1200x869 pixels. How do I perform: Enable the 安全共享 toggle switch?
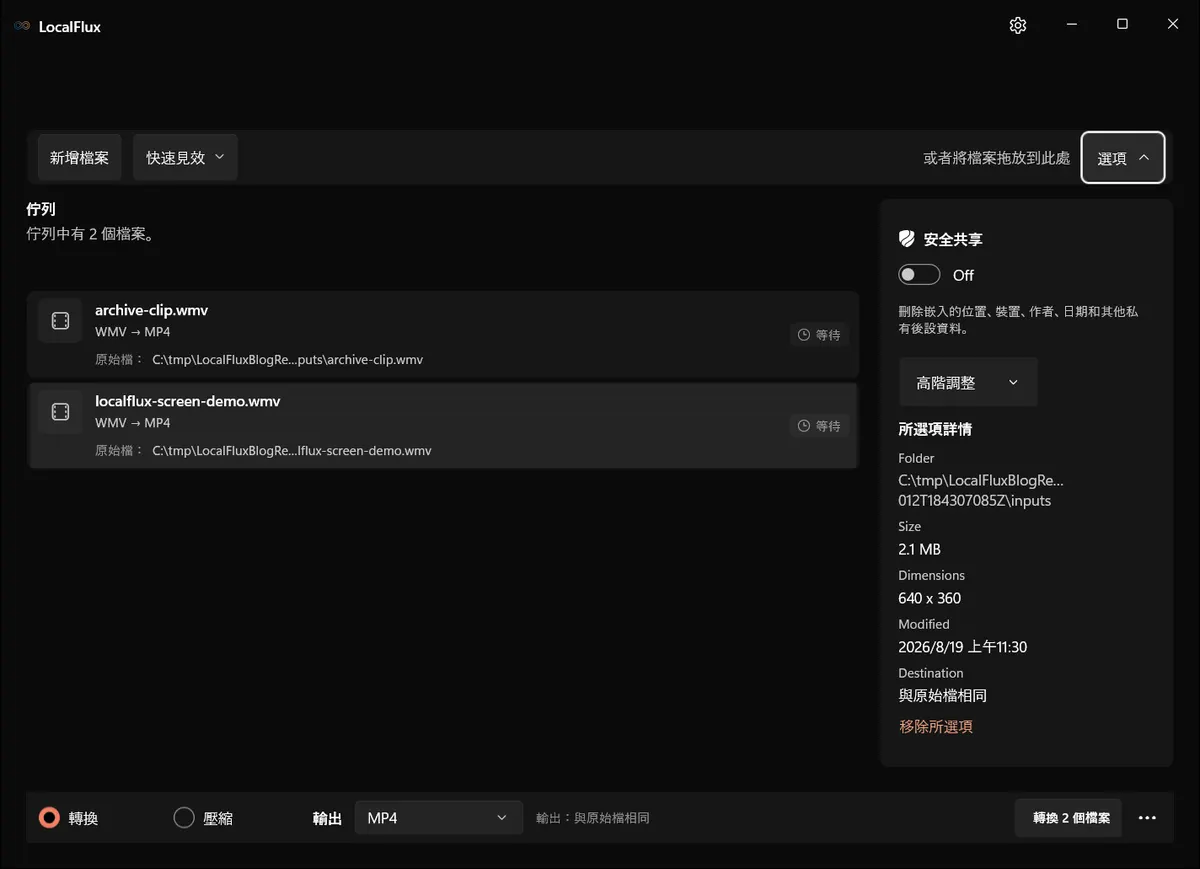click(919, 275)
